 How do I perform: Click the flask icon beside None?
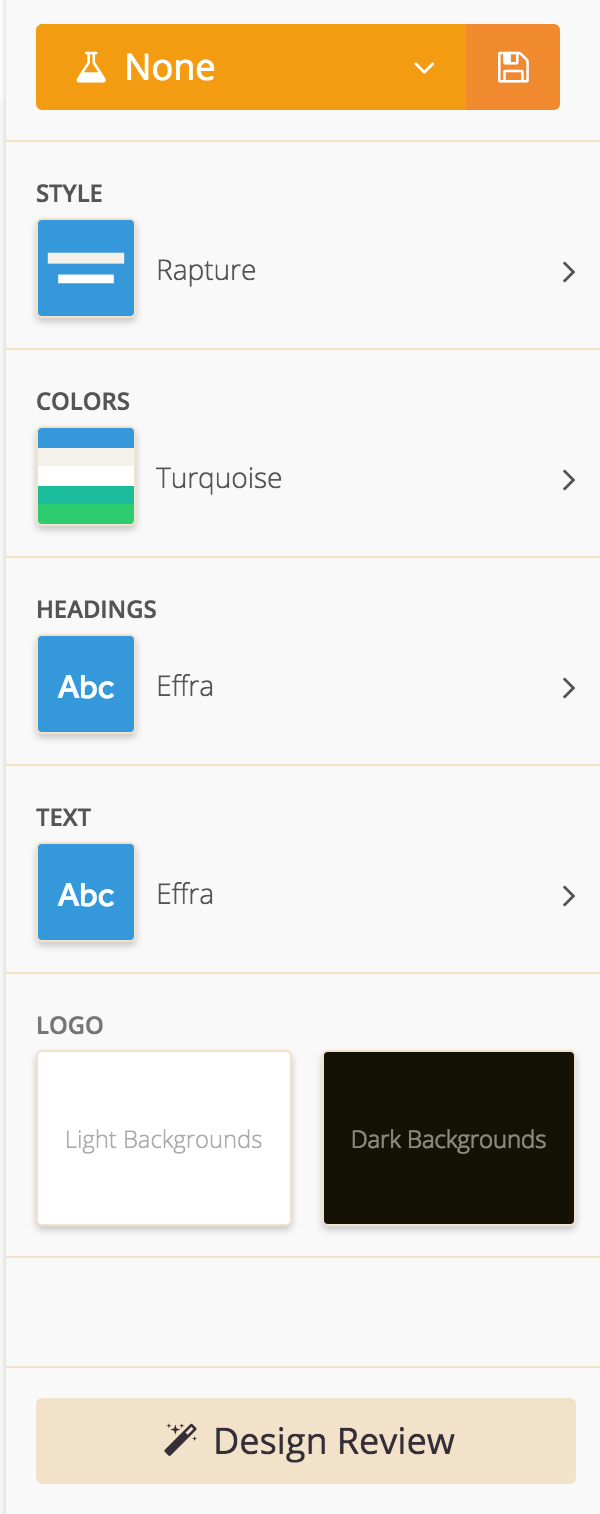pyautogui.click(x=91, y=68)
